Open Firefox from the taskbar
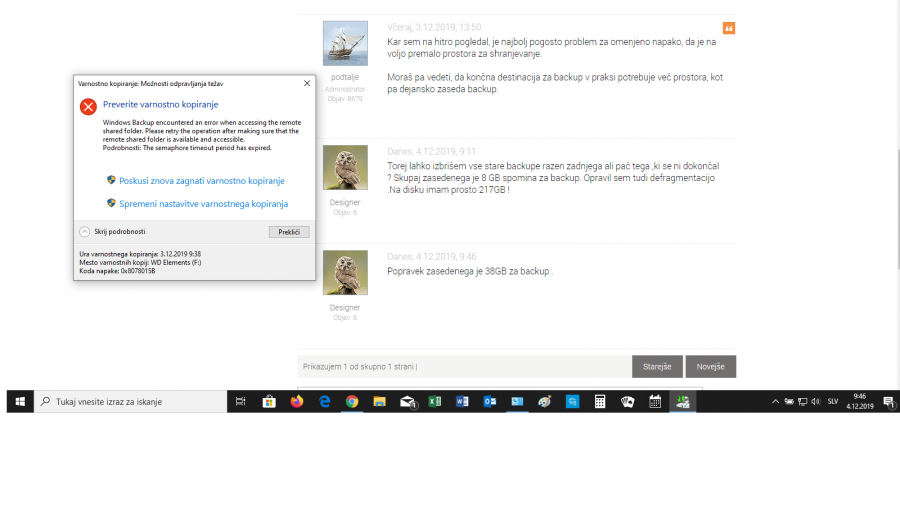The image size is (900, 506). [297, 401]
